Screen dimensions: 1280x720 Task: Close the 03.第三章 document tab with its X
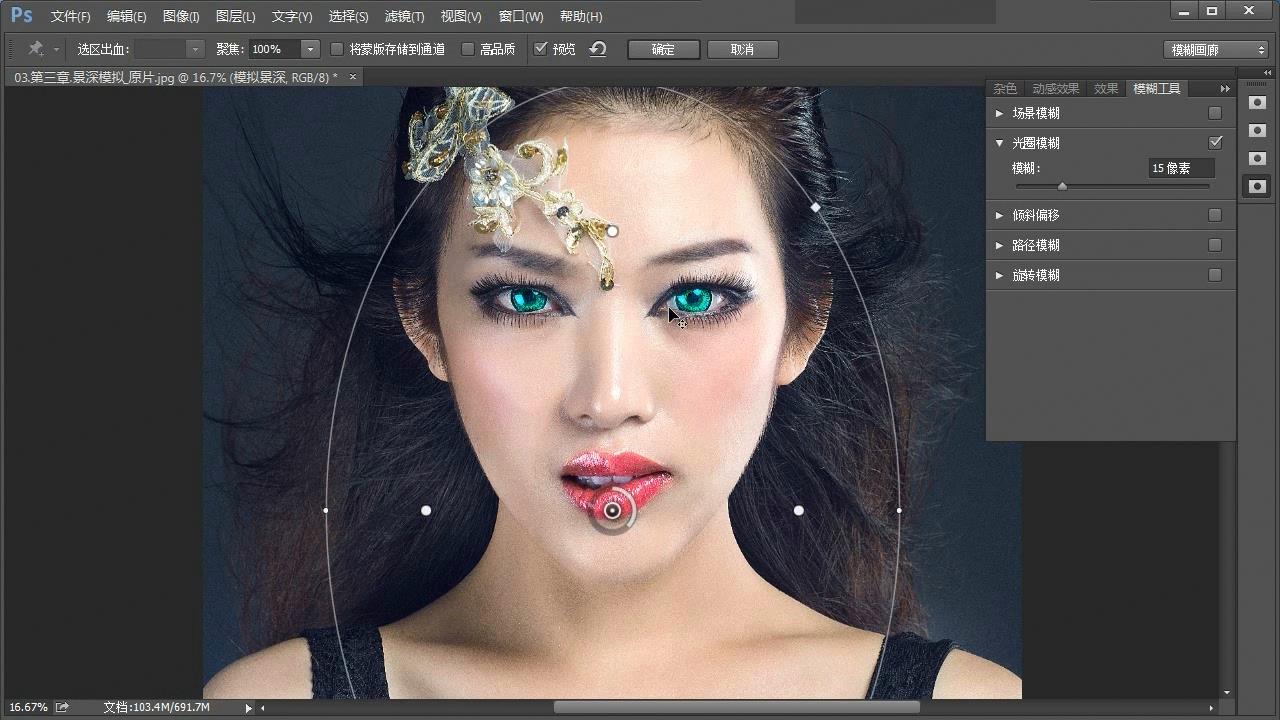(352, 77)
